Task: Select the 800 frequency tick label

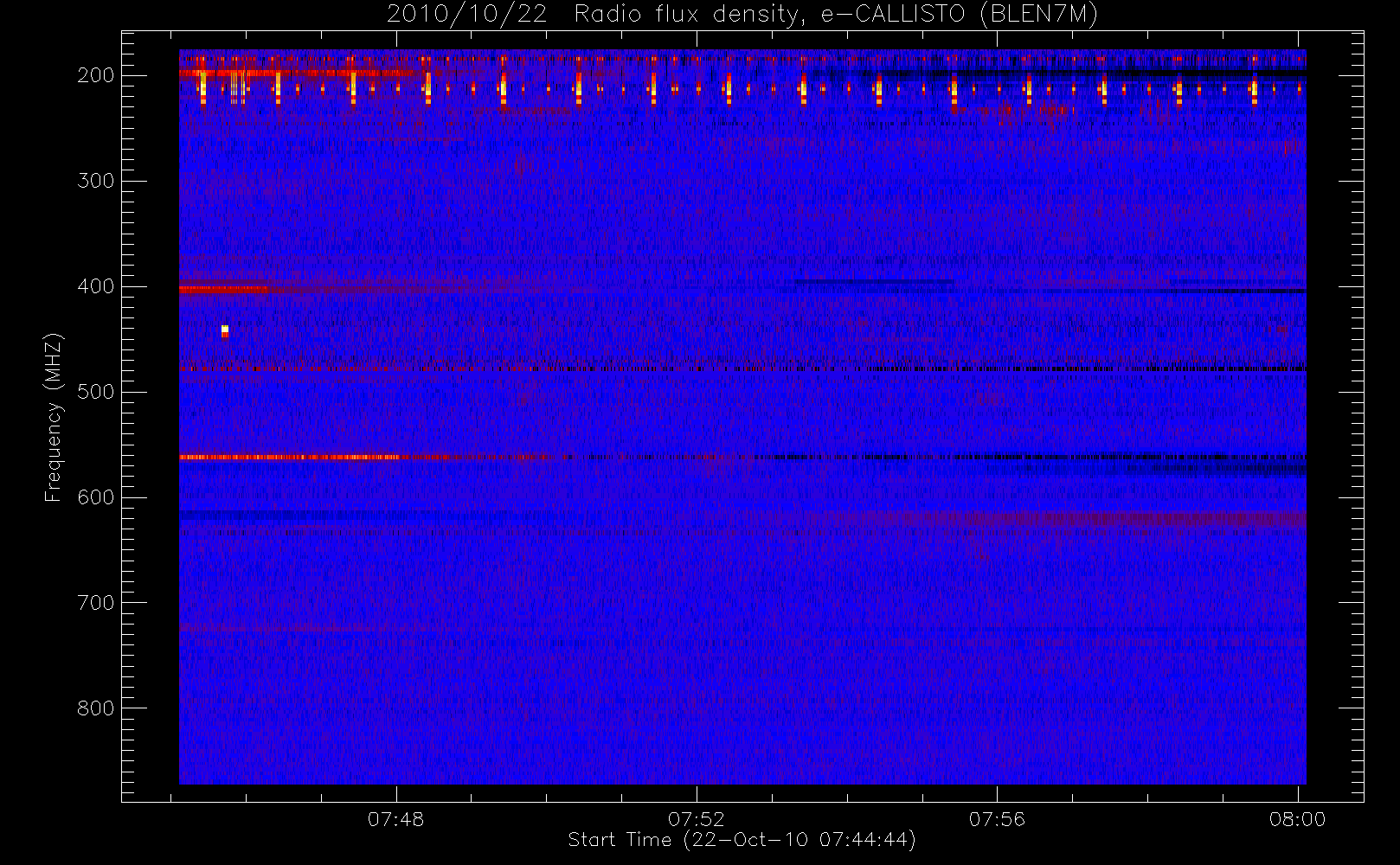Action: pos(96,708)
